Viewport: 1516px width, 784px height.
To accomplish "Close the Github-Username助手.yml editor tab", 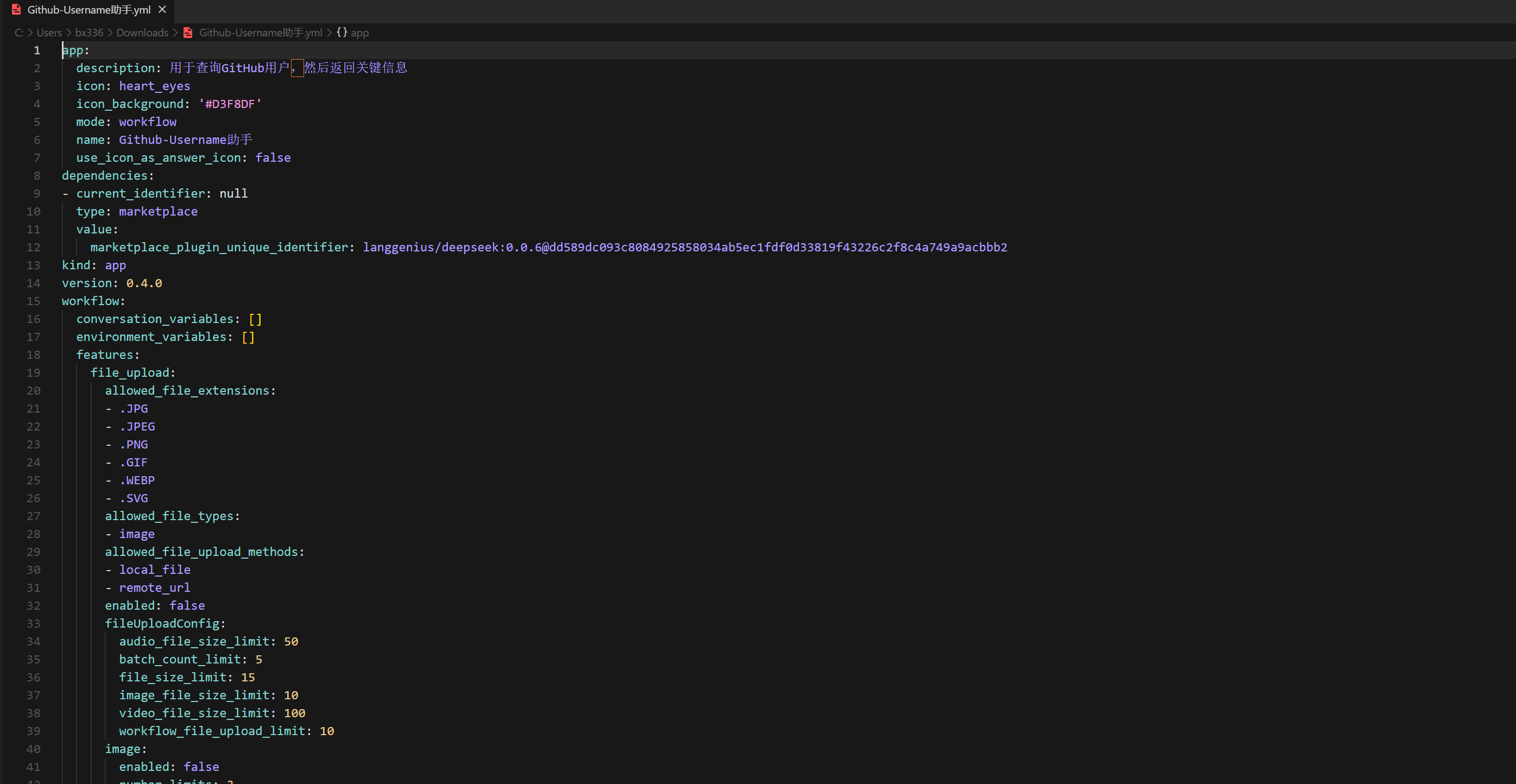I will [162, 9].
